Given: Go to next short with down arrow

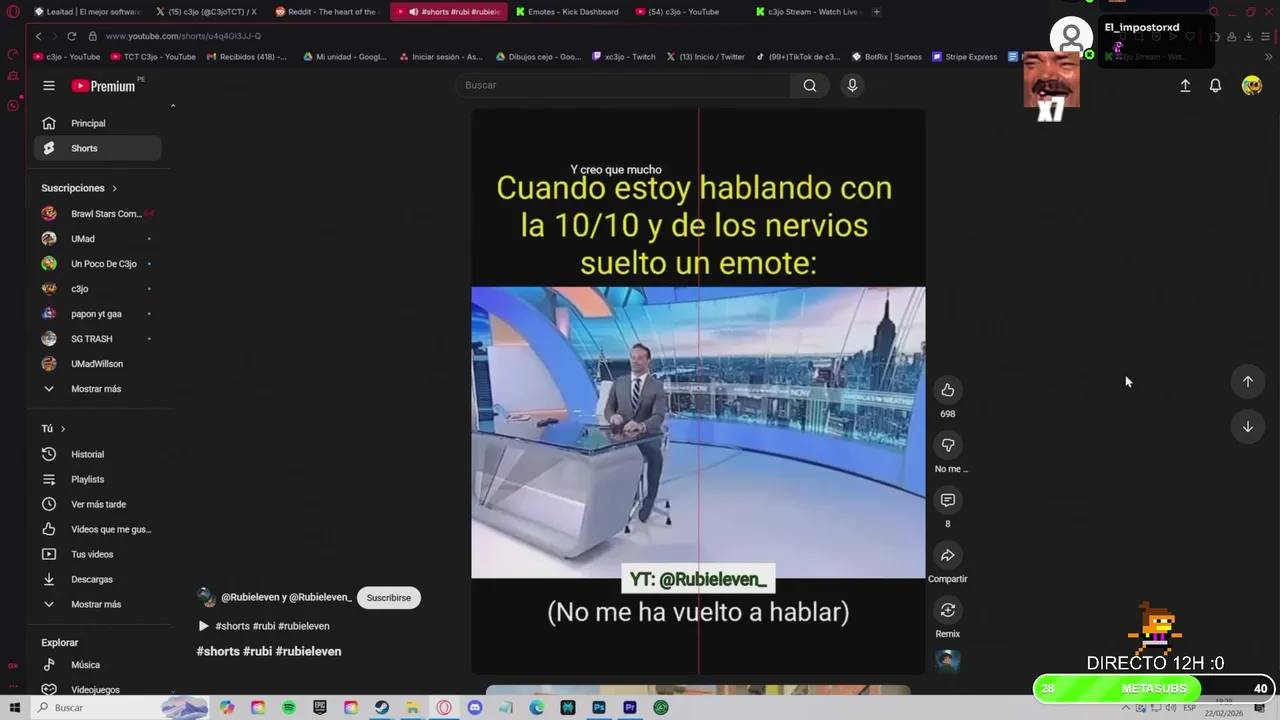Looking at the screenshot, I should (1247, 427).
